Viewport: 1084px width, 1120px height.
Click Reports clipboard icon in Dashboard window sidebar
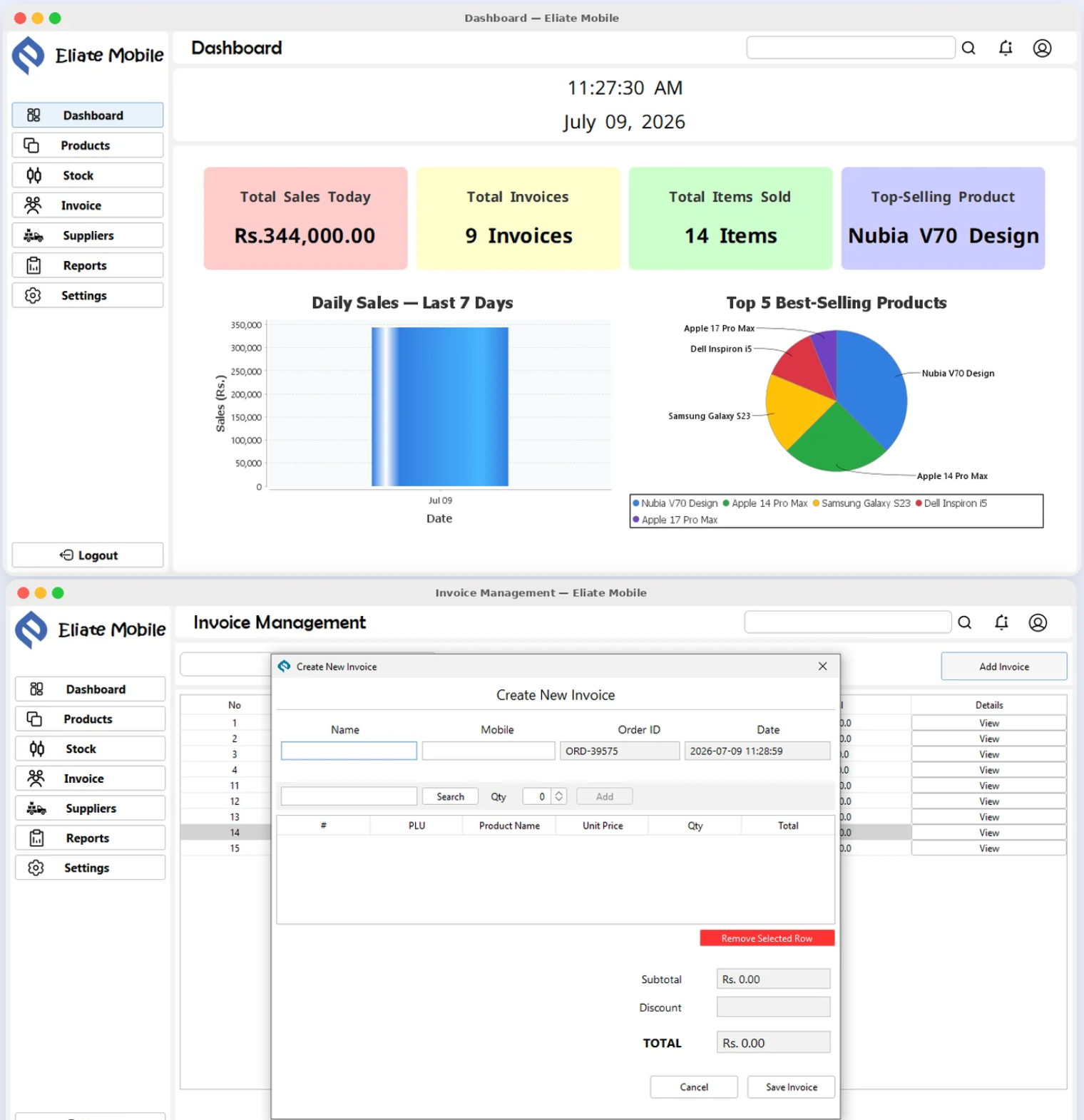click(34, 265)
